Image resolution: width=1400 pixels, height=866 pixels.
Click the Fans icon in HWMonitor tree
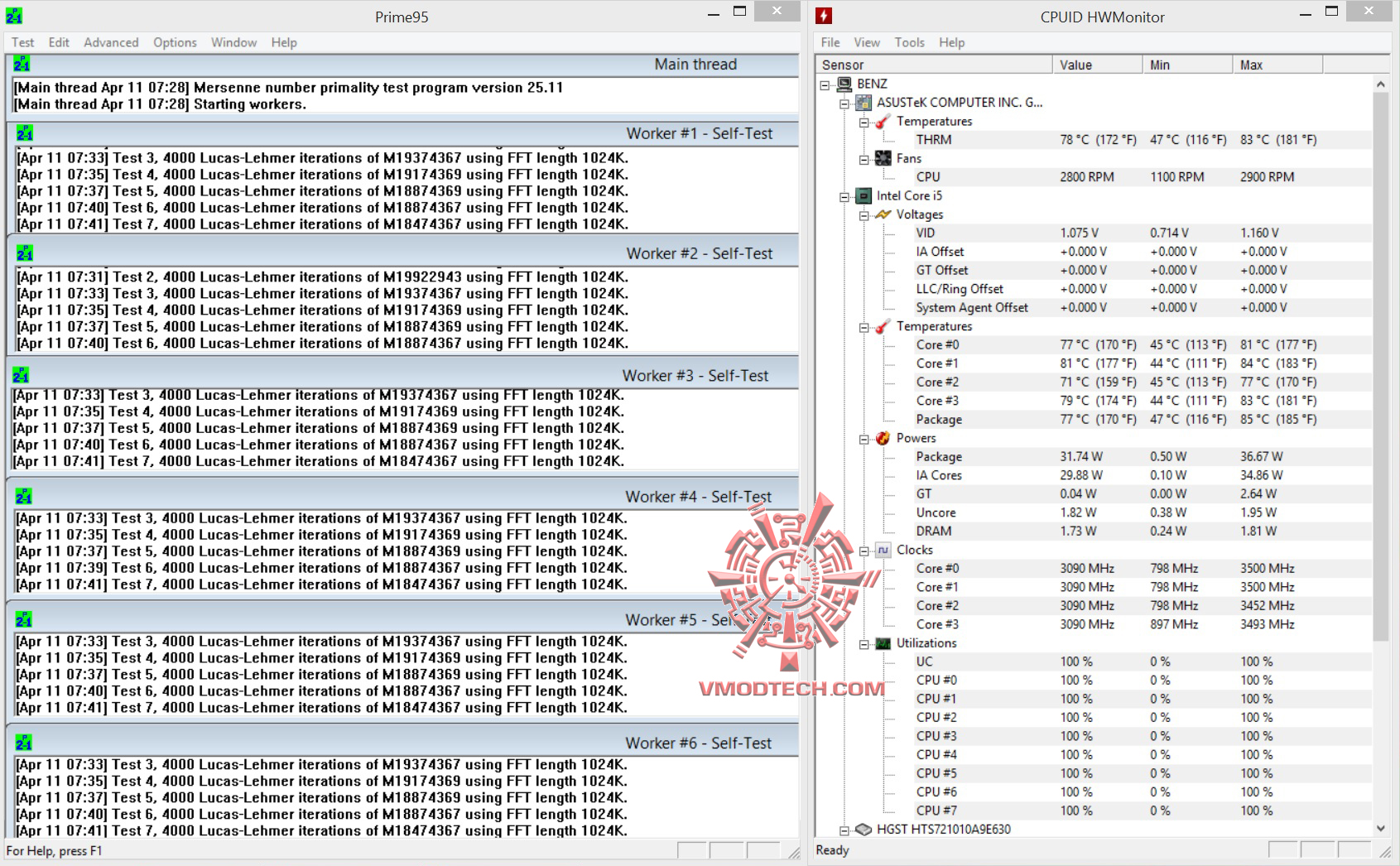coord(883,158)
